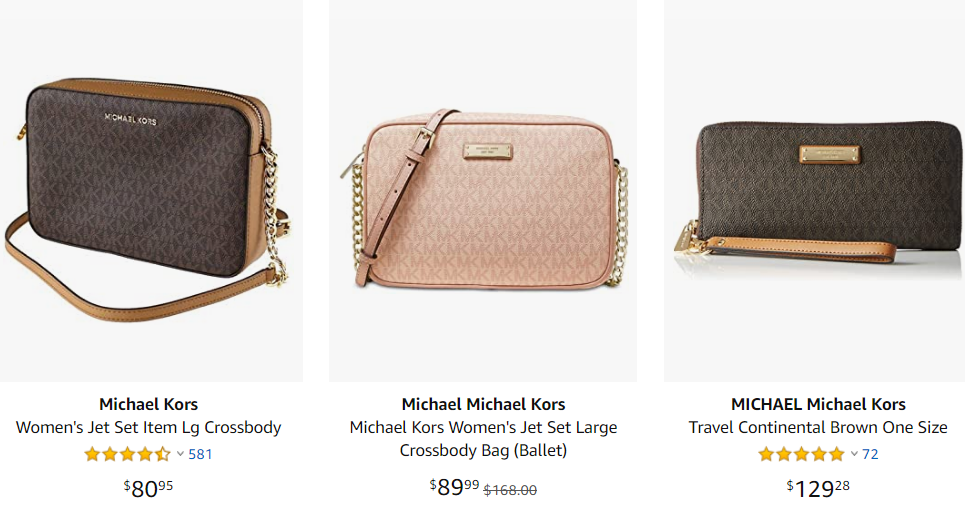The width and height of the screenshot is (965, 507).
Task: Expand rating breakdown chevron next to 72
Action: 854,454
